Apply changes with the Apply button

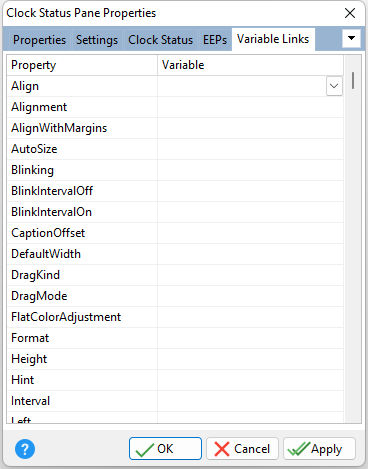click(319, 449)
